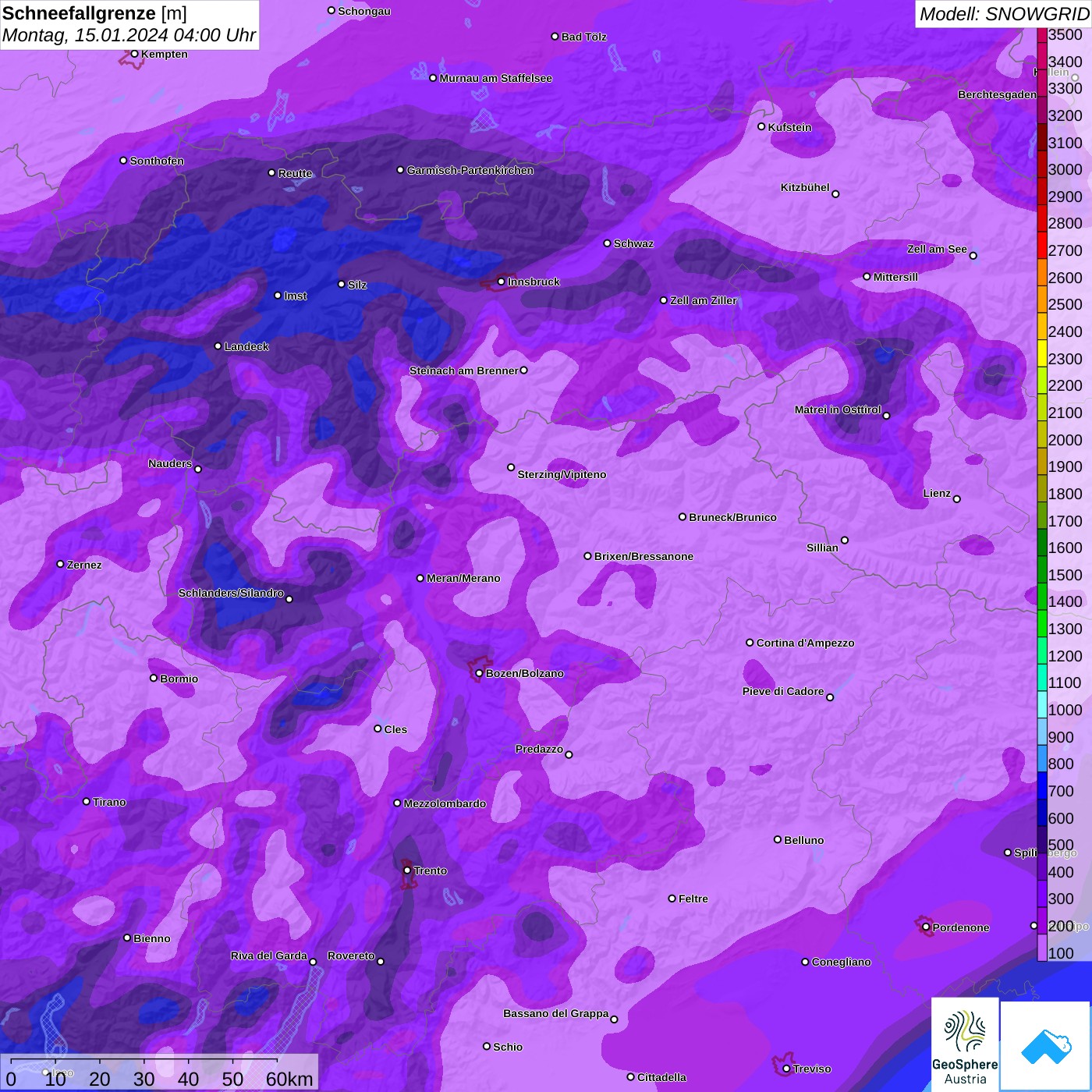Click the 'Bassano del Grappa' label

(556, 1013)
